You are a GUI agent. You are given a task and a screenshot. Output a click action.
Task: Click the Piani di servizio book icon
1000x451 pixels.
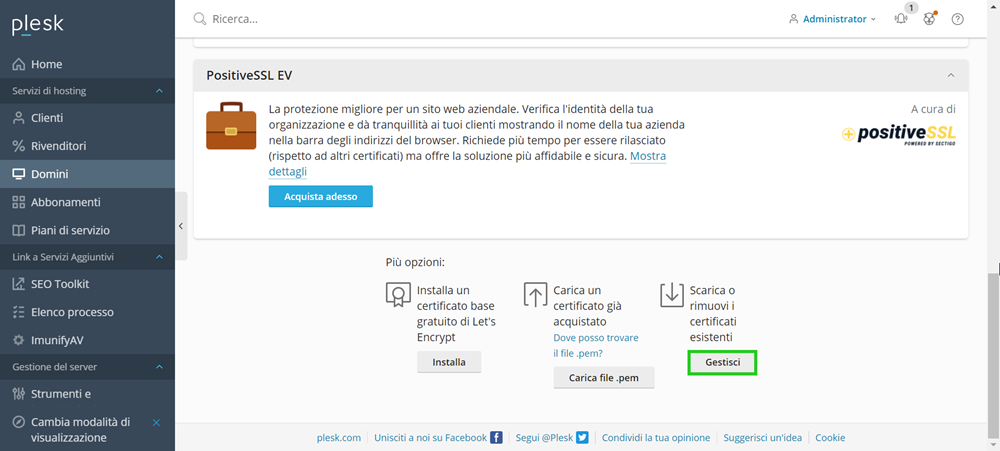pyautogui.click(x=18, y=230)
